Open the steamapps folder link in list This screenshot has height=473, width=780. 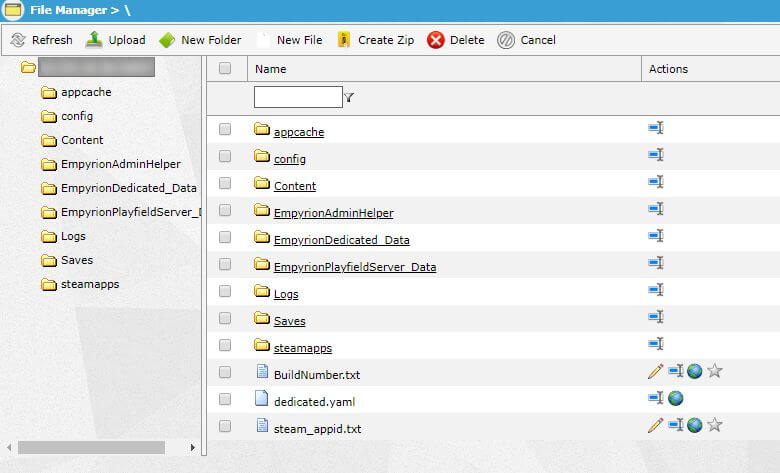click(302, 348)
